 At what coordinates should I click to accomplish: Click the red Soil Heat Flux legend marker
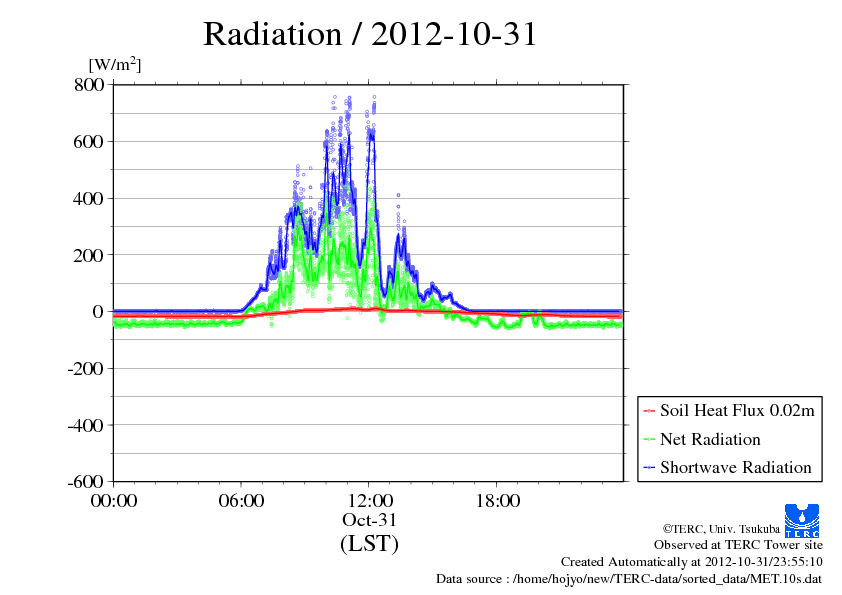[649, 411]
